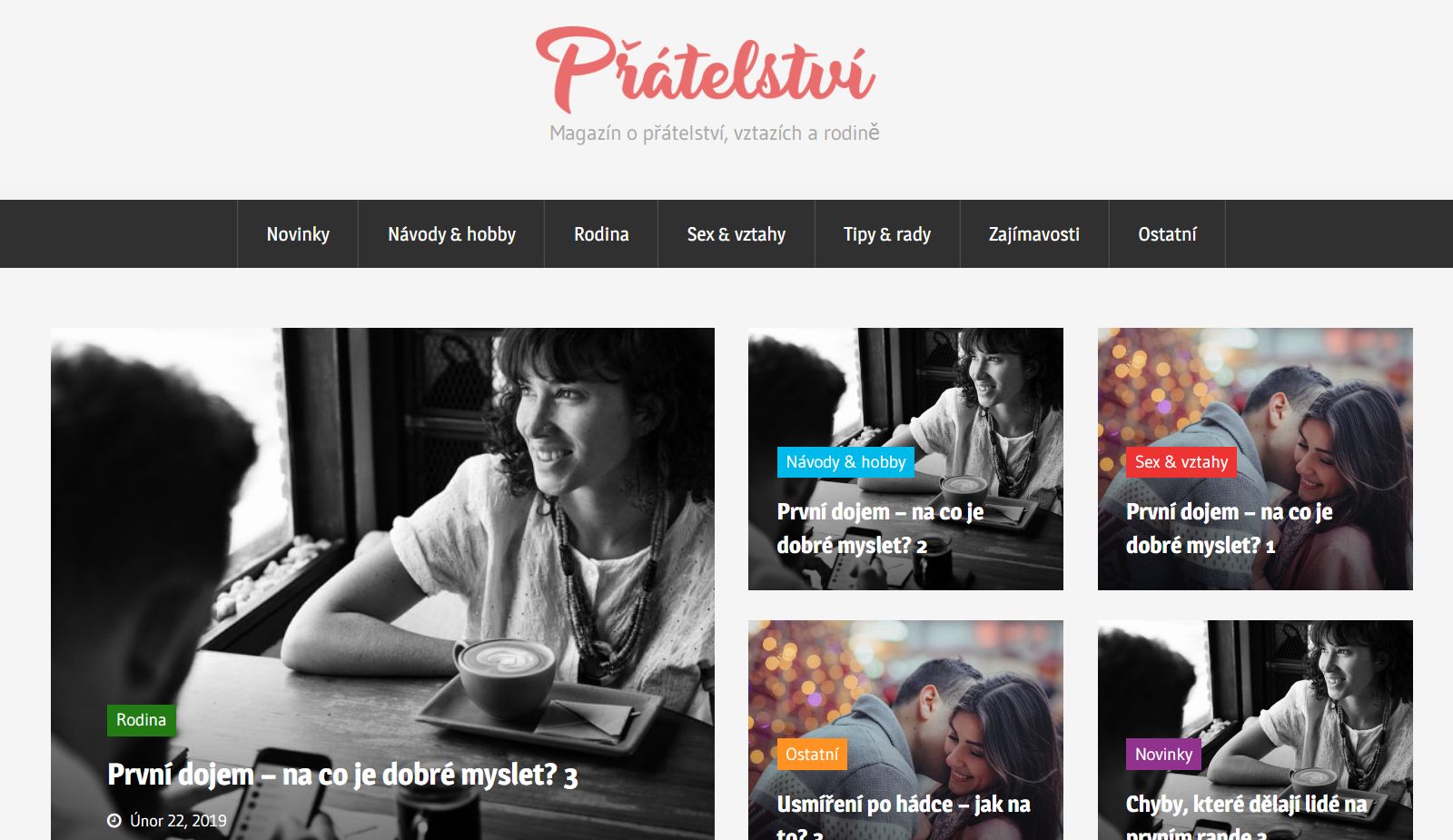Open article První dojem – na co je dobré myslet? 3
The height and width of the screenshot is (840, 1453).
point(342,776)
